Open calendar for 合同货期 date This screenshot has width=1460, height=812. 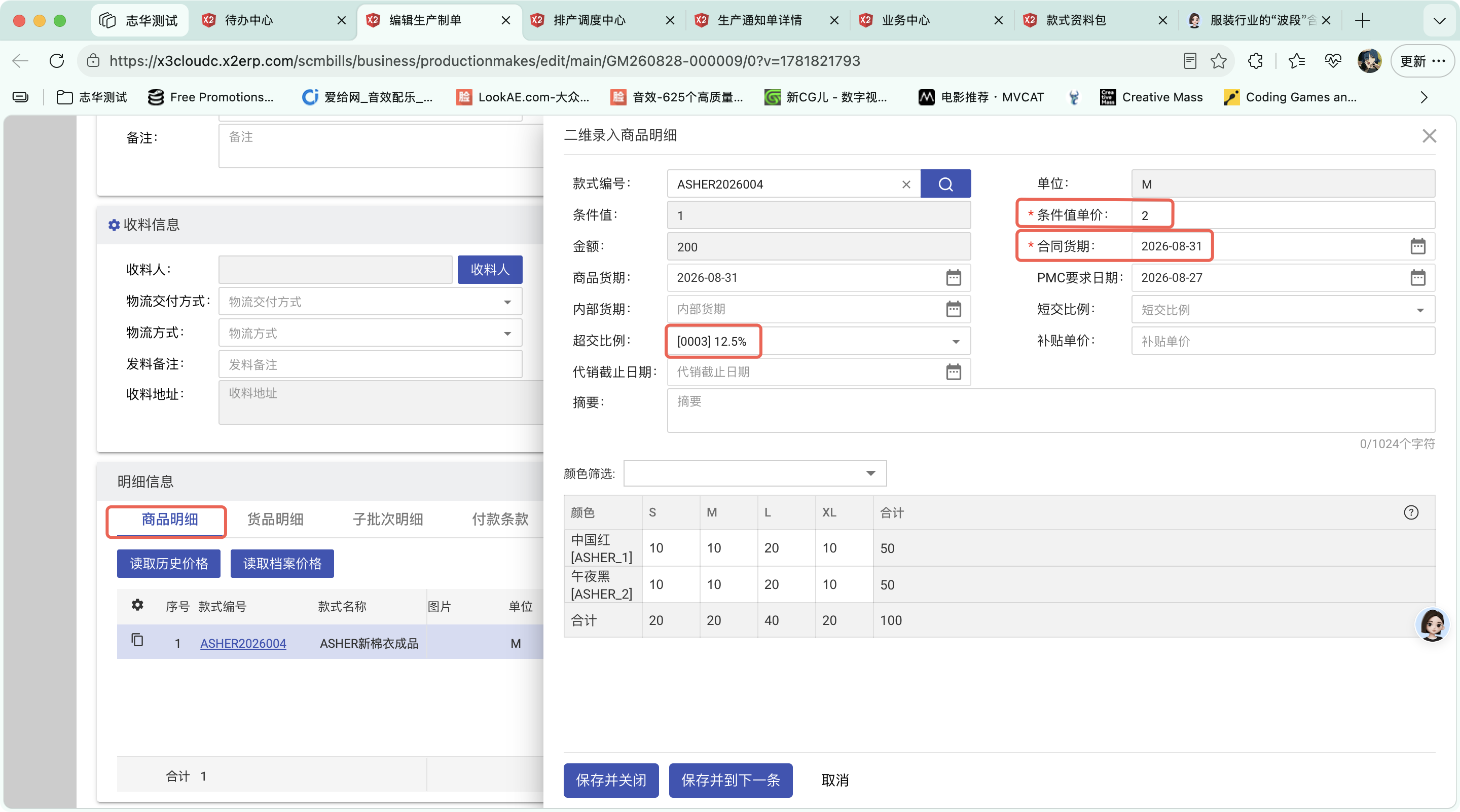pyautogui.click(x=1417, y=246)
